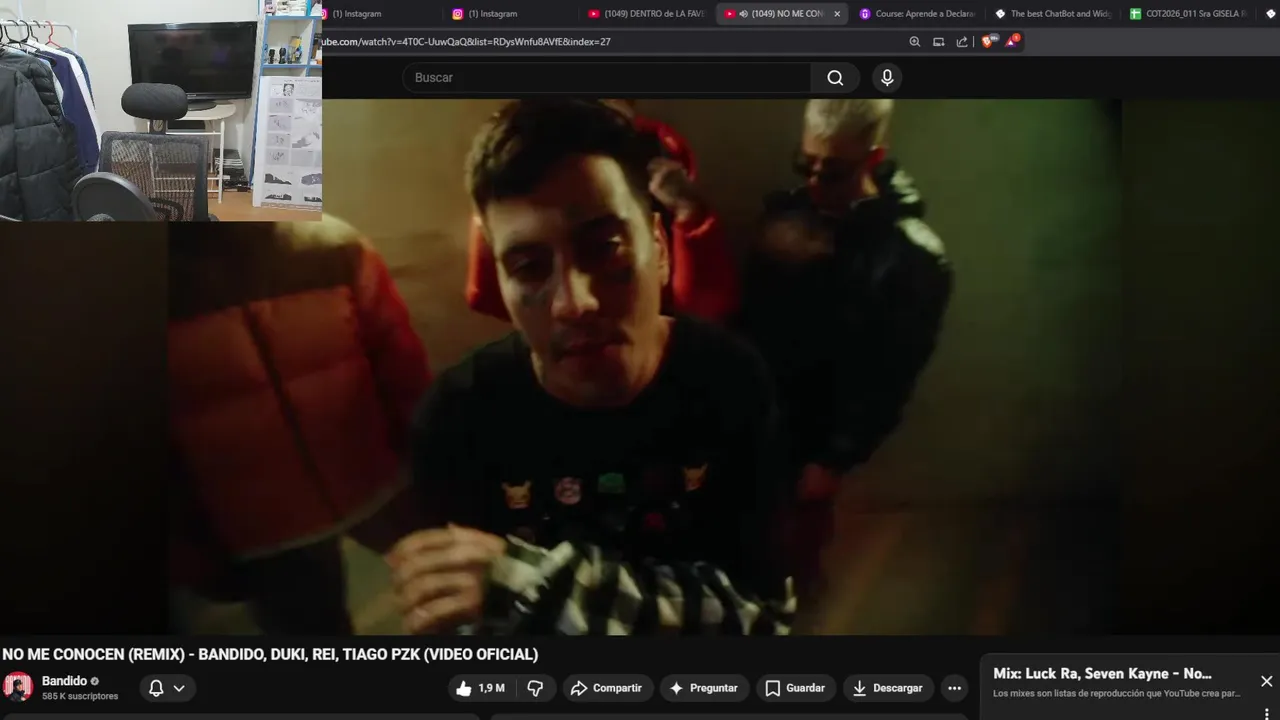Switch to COT2026_011 Sra GISELA spreadsheet tab

tap(1188, 14)
